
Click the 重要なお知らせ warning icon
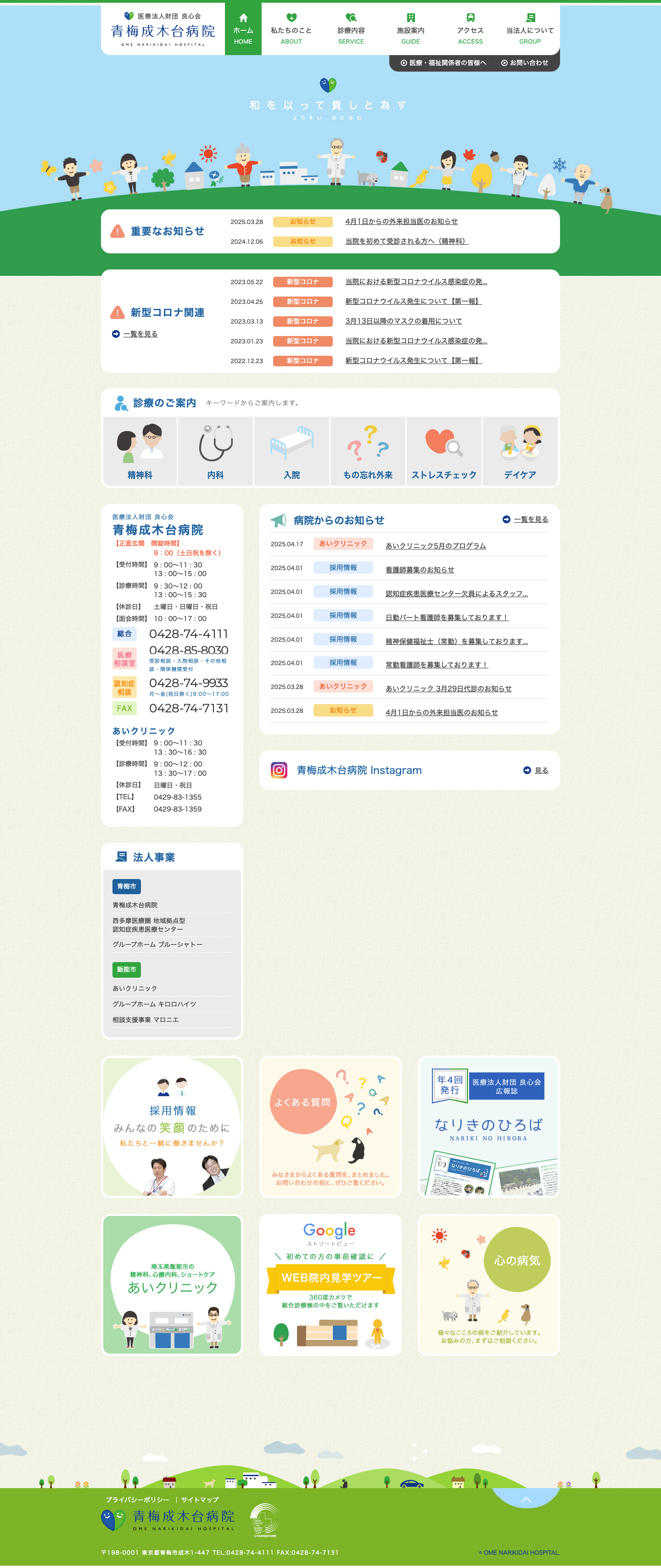(x=118, y=231)
